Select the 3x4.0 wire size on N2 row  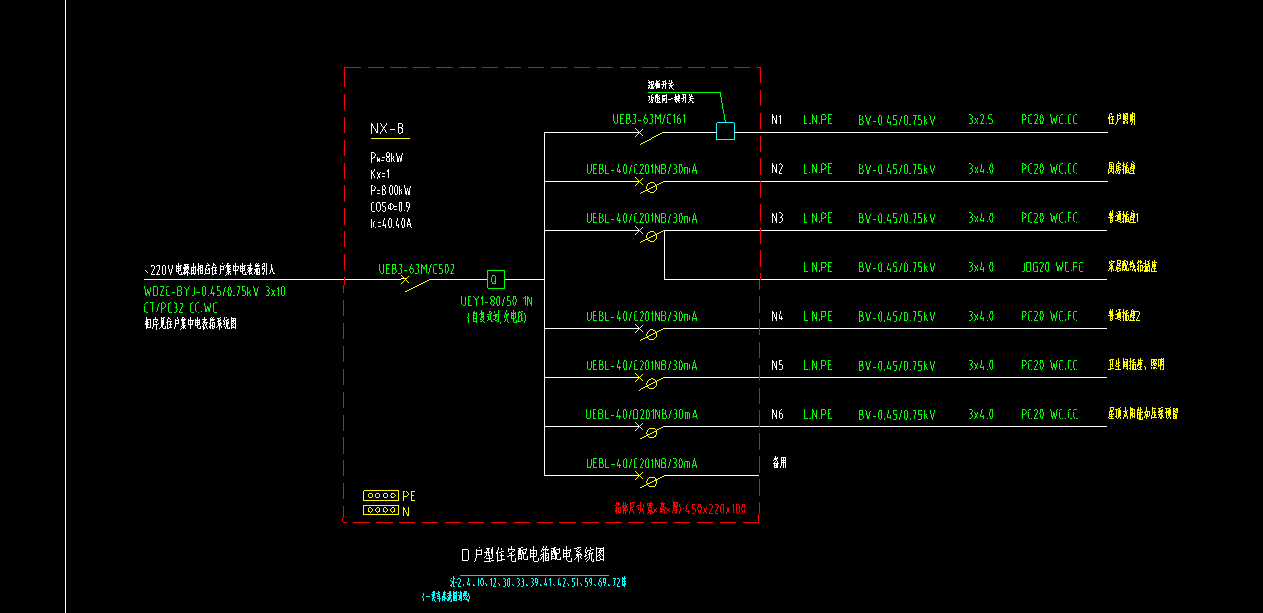[x=981, y=169]
